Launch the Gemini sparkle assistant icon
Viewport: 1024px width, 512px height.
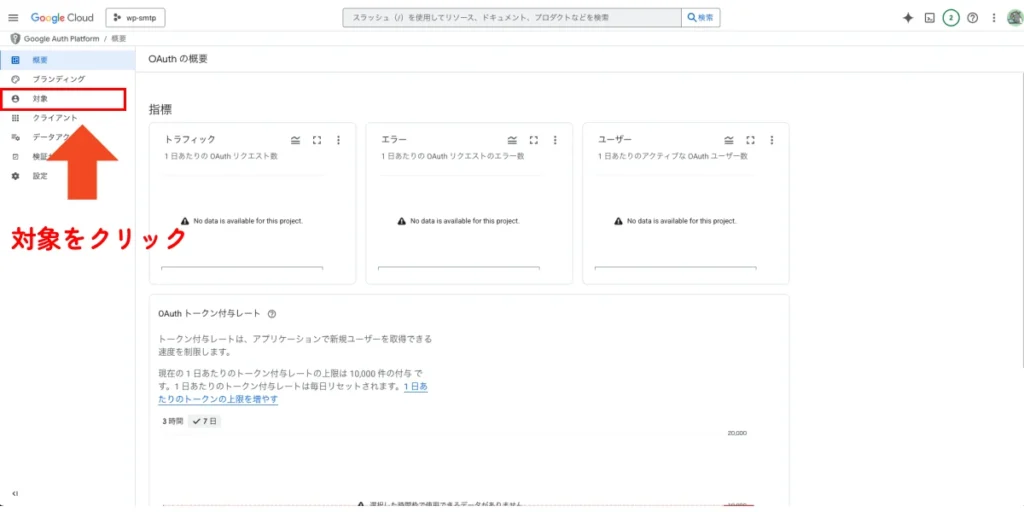pos(908,18)
